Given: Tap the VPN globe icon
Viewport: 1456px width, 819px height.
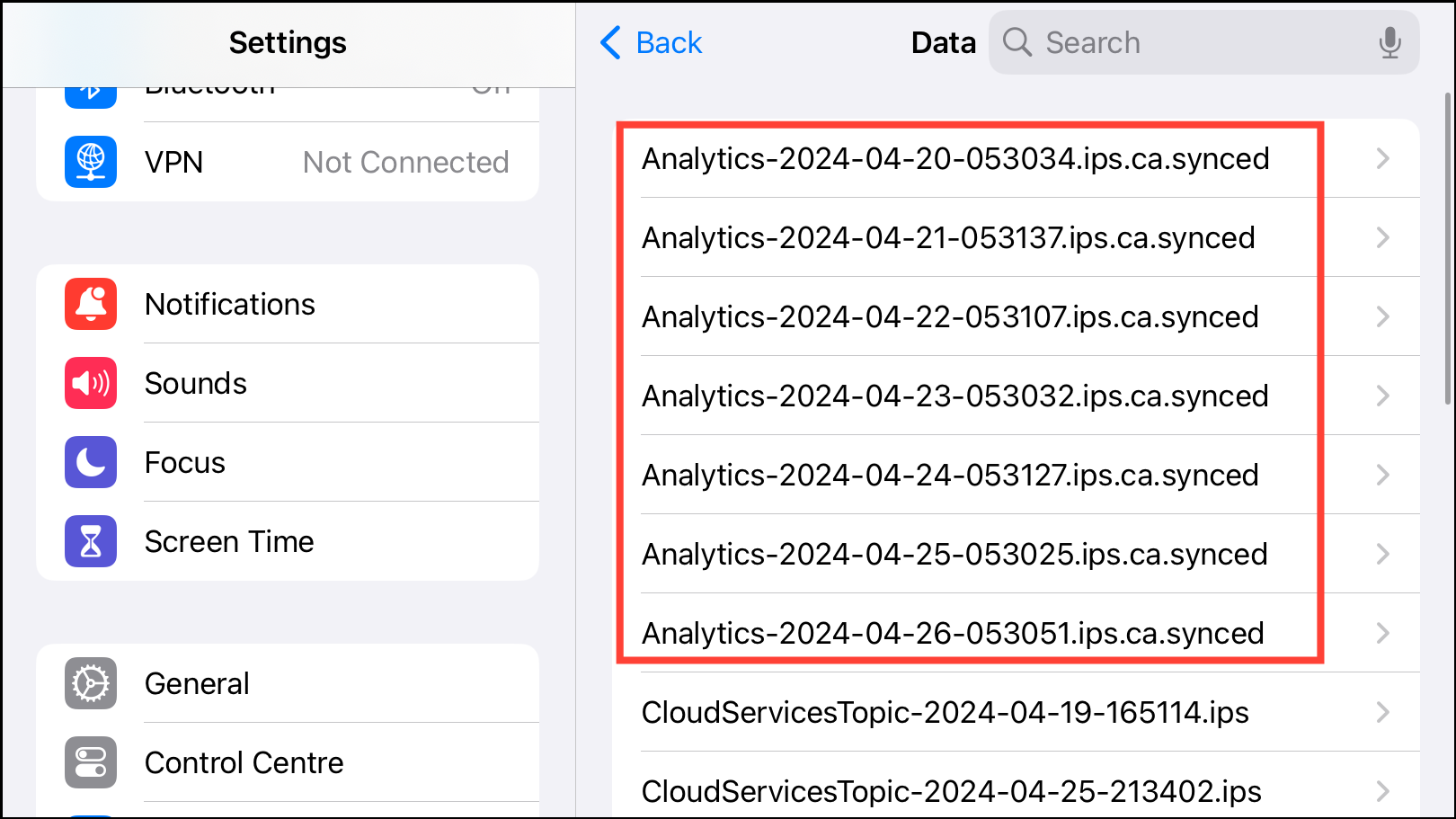Looking at the screenshot, I should pyautogui.click(x=91, y=162).
